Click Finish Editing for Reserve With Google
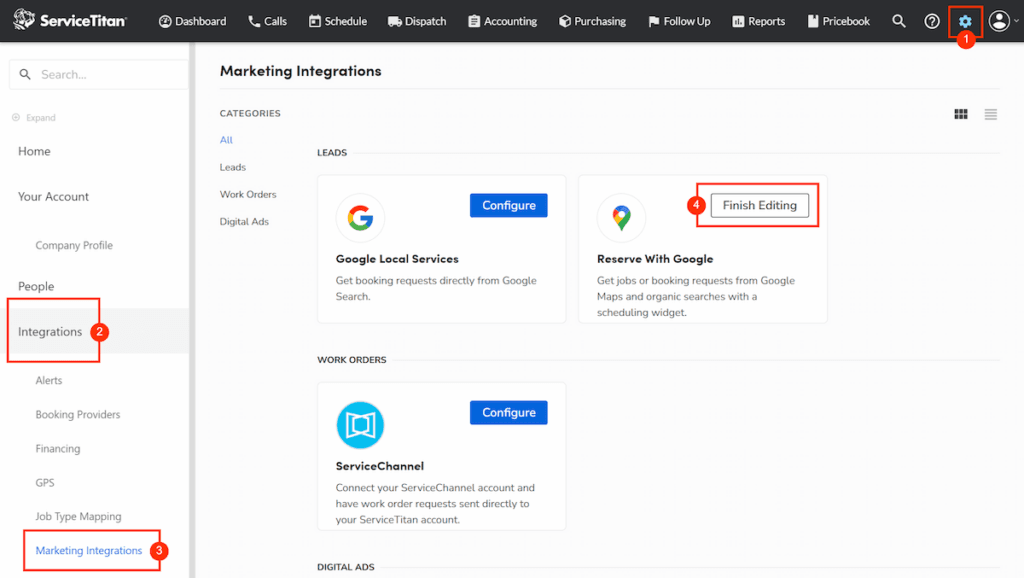The height and width of the screenshot is (578, 1024). coord(758,205)
